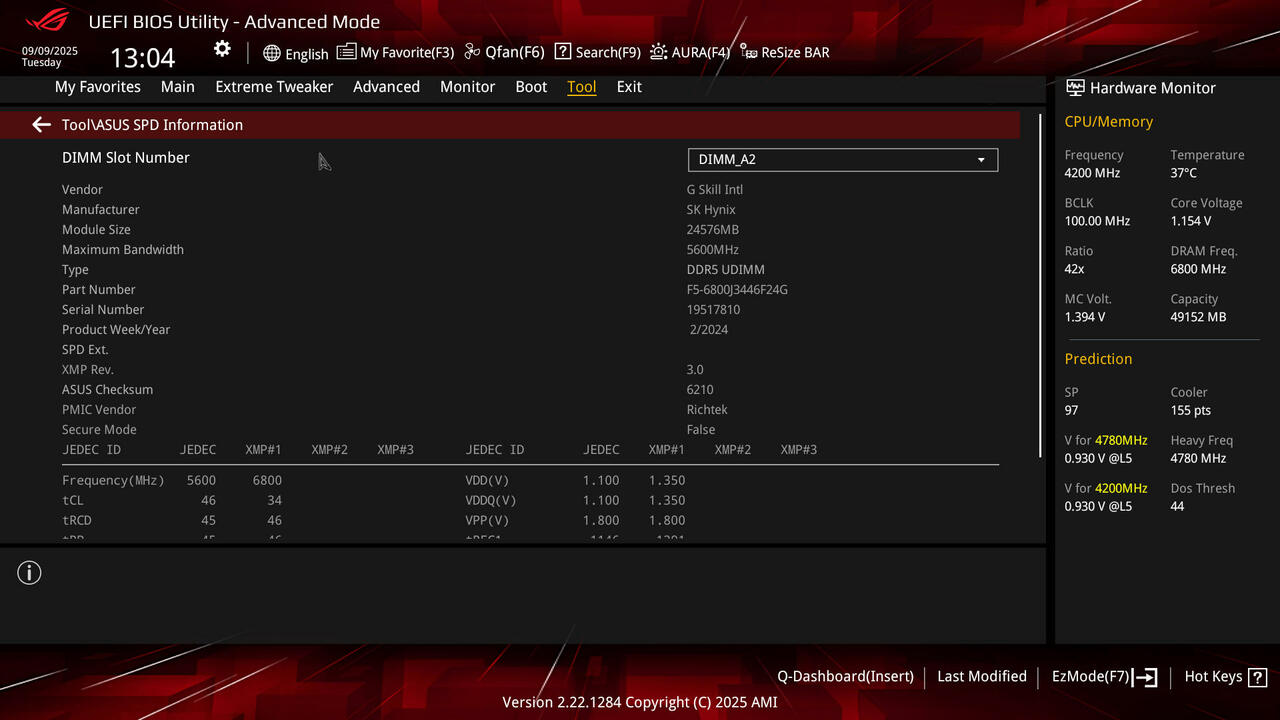Open the DIMM_A2 slot dropdown
Screen dimensions: 1280x720
tap(843, 160)
